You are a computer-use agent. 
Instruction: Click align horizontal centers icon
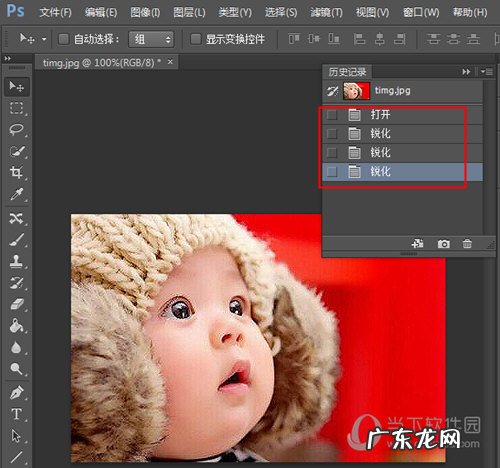click(x=379, y=39)
